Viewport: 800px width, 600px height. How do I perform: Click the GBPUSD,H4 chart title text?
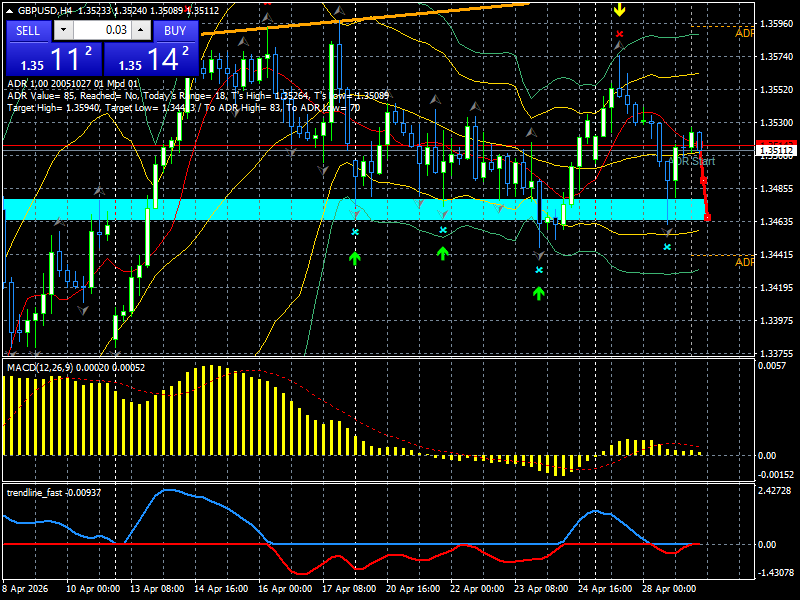tap(44, 10)
